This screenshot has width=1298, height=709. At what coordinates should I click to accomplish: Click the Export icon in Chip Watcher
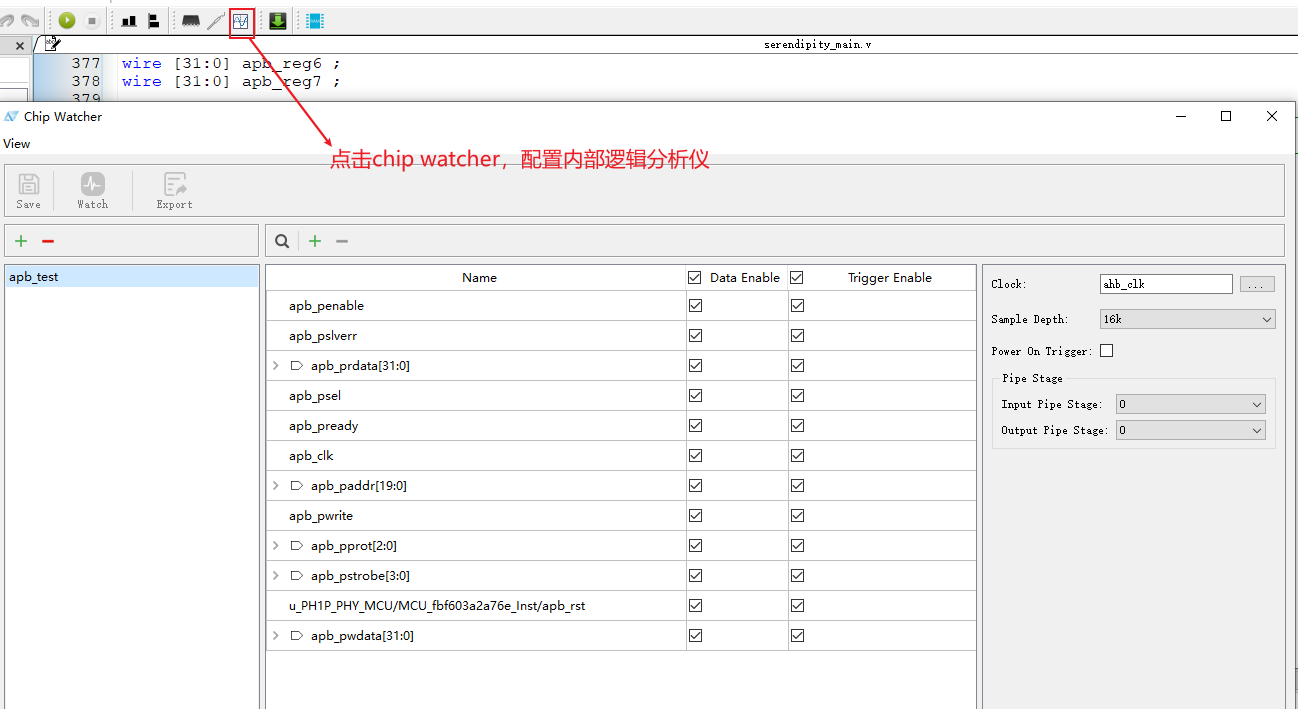tap(173, 190)
